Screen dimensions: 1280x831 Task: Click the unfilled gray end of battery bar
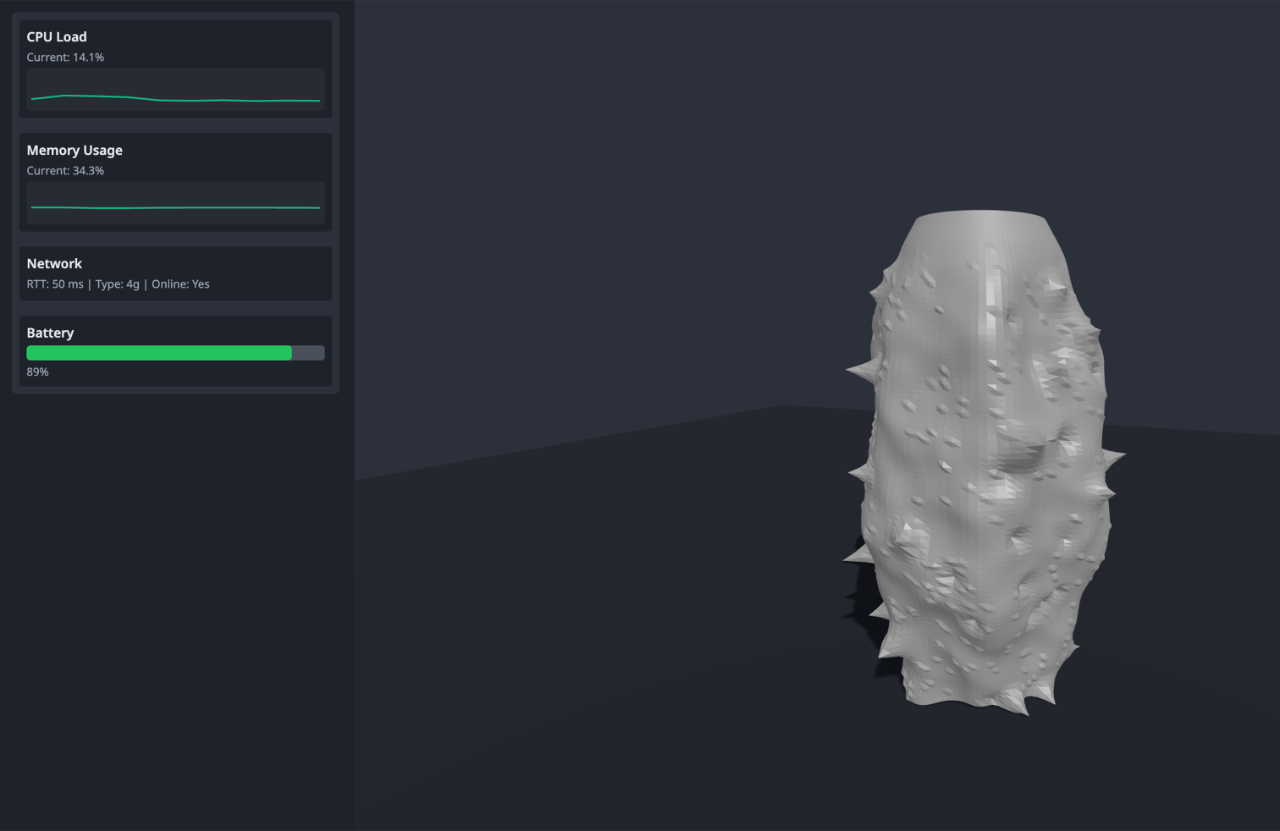pyautogui.click(x=308, y=353)
